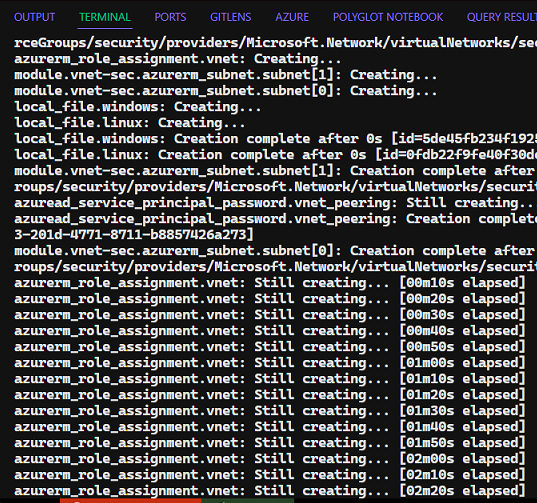Screen dimensions: 537x503
Task: Click 'local_file.windows: Creating...' line
Action: (137, 107)
